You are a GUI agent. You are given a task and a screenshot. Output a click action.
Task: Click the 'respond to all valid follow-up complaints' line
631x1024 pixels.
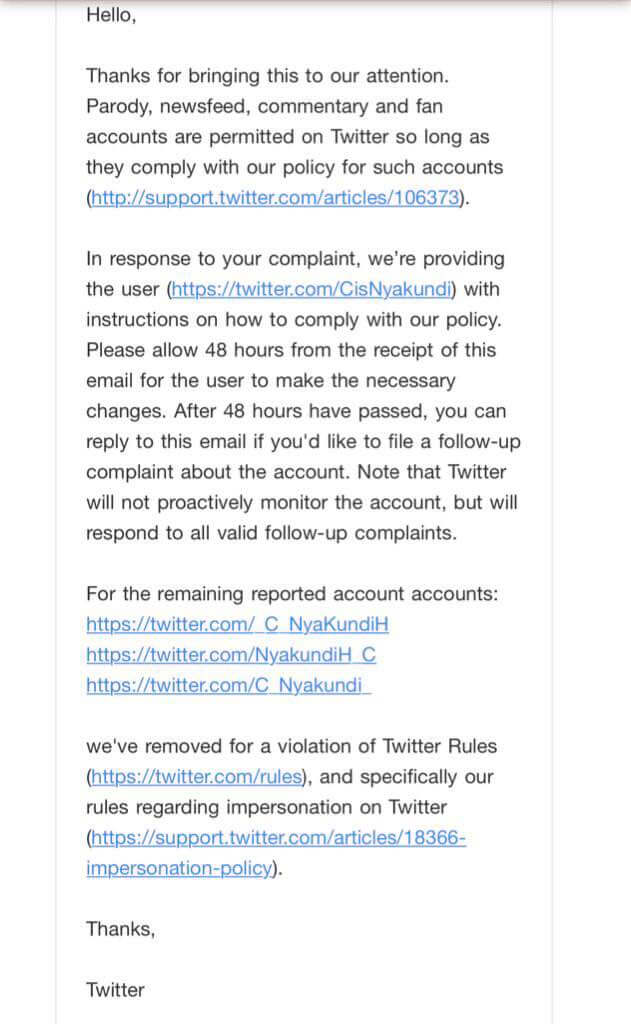point(271,533)
